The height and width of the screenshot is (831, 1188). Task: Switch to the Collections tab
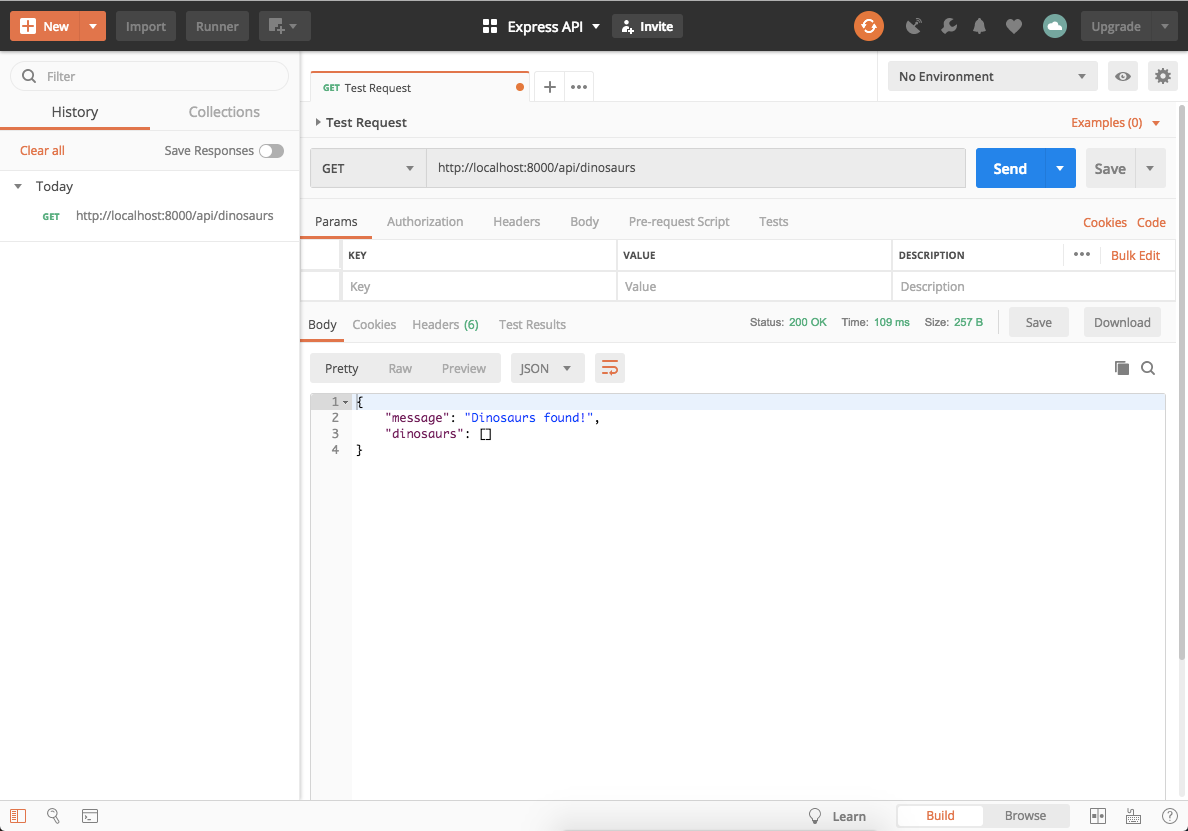[224, 111]
